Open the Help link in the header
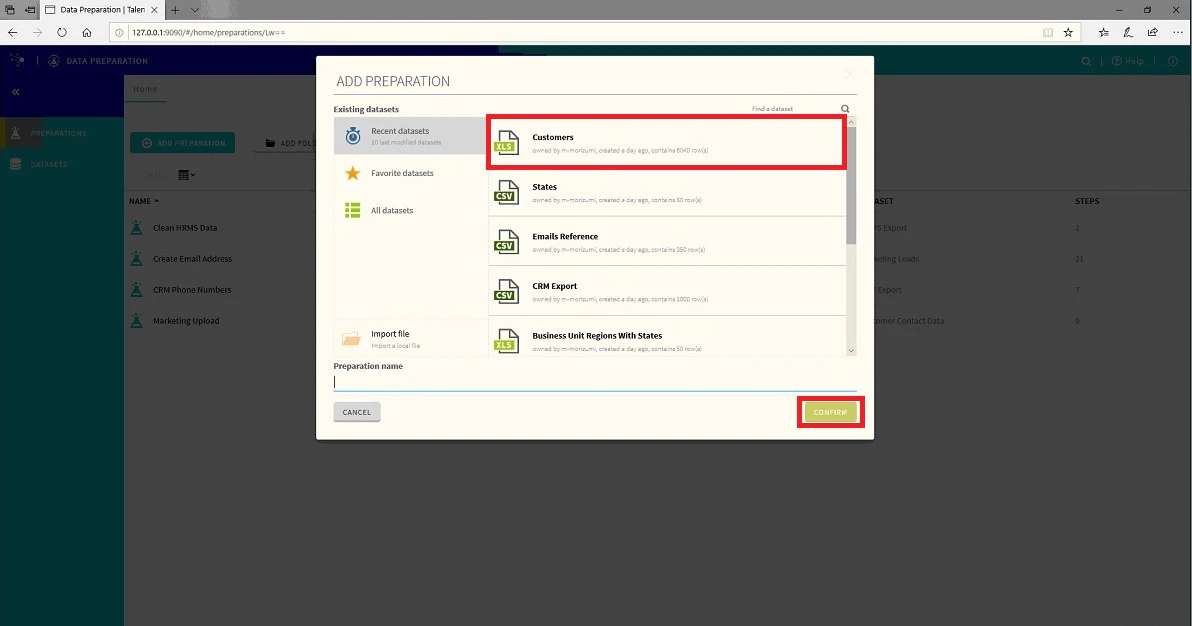The image size is (1192, 626). click(1128, 61)
